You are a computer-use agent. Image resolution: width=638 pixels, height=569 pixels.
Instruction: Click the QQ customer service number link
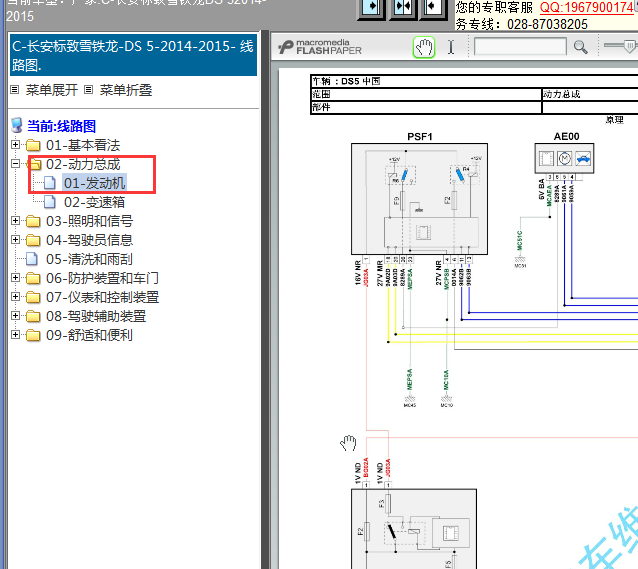(587, 7)
